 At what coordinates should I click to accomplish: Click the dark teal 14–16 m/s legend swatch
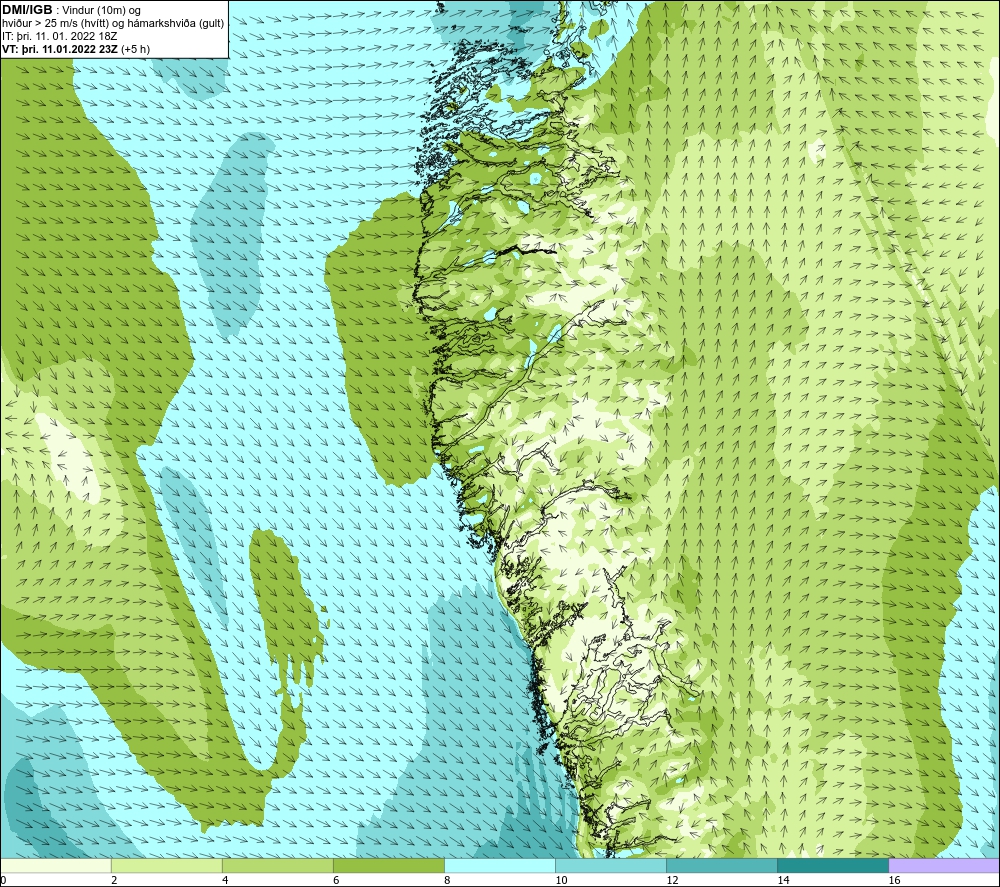pyautogui.click(x=832, y=865)
